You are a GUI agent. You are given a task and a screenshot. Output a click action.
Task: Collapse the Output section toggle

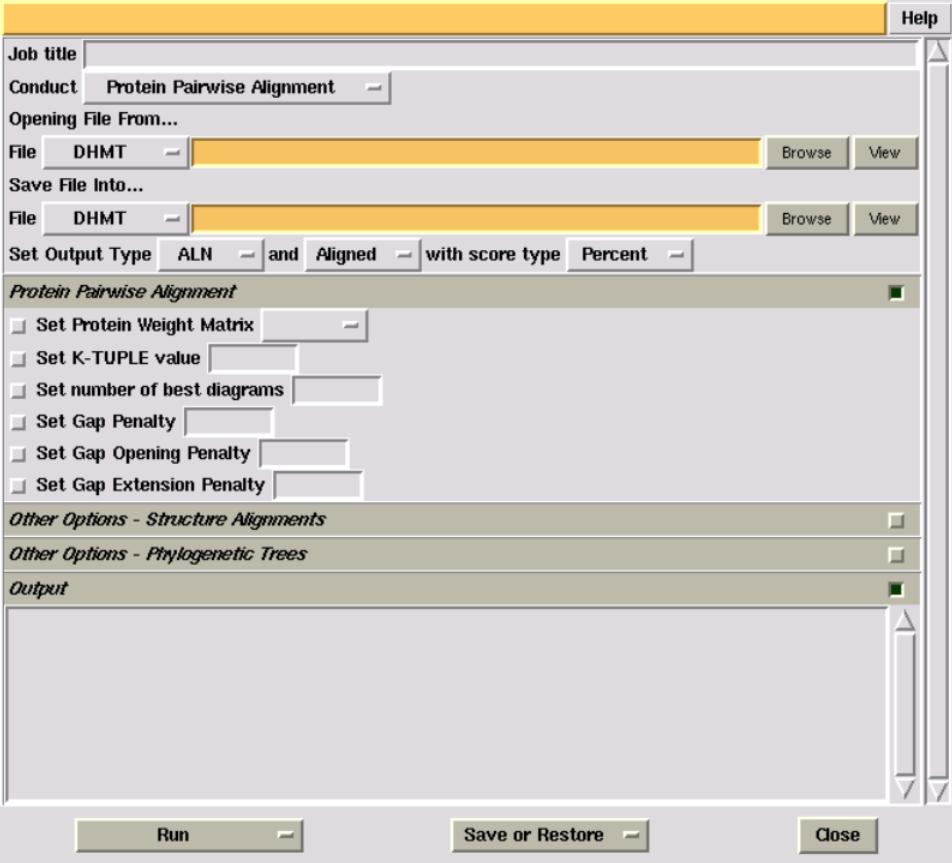(x=896, y=590)
